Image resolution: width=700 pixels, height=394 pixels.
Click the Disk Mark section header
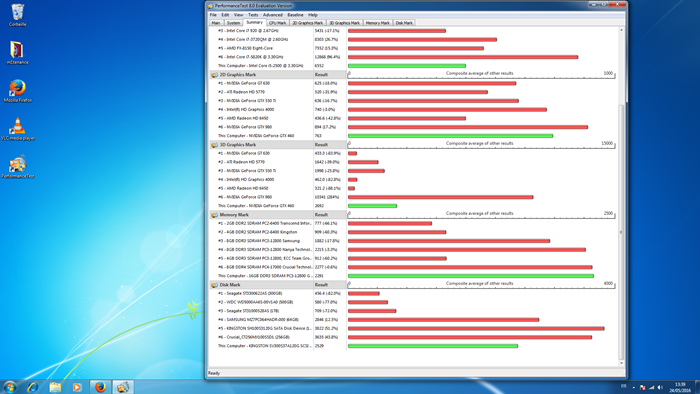click(x=261, y=285)
